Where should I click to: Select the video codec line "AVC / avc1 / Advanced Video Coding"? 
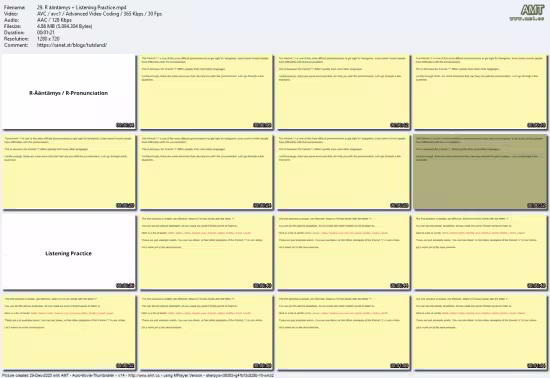coord(78,14)
